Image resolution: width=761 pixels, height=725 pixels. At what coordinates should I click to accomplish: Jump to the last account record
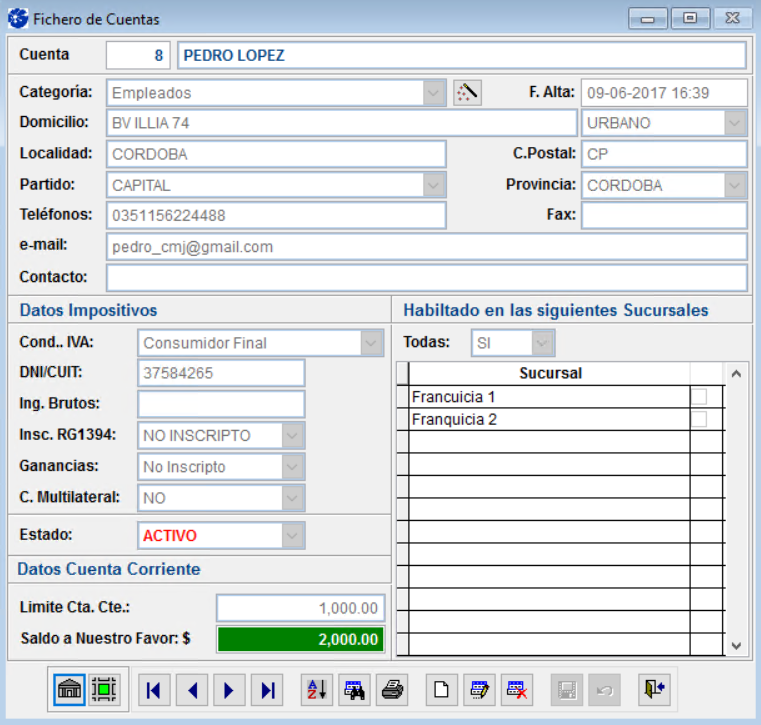[x=268, y=690]
